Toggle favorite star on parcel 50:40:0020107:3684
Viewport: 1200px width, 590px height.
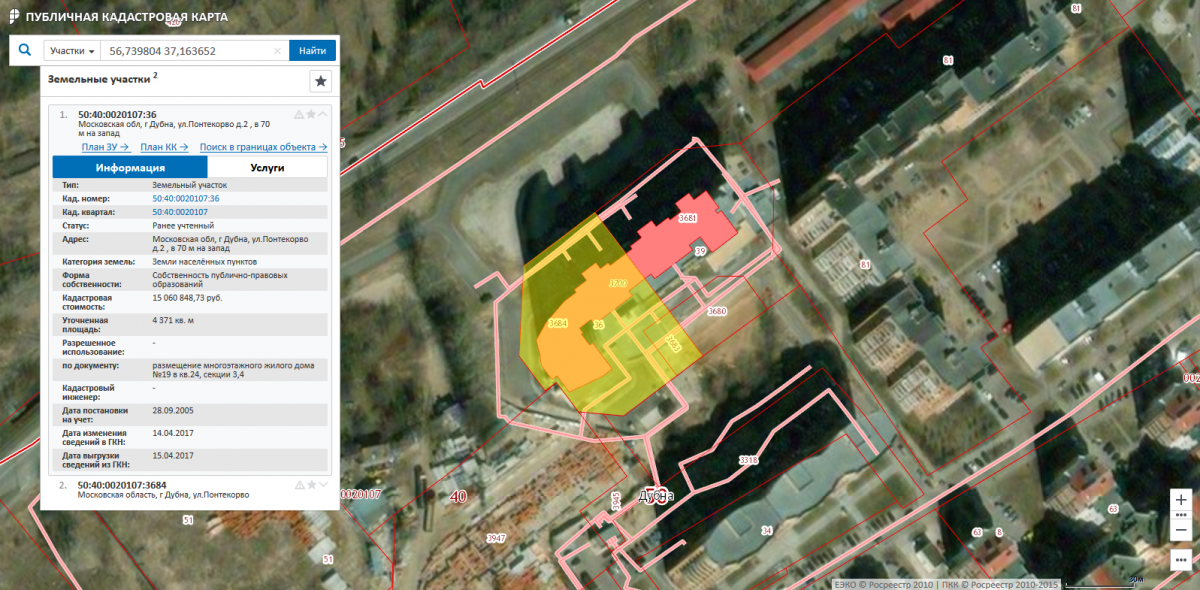pyautogui.click(x=311, y=485)
